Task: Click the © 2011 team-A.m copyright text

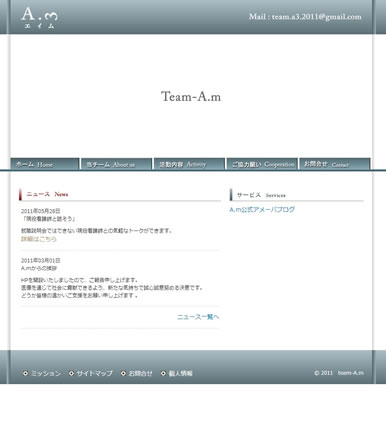Action: tap(339, 373)
